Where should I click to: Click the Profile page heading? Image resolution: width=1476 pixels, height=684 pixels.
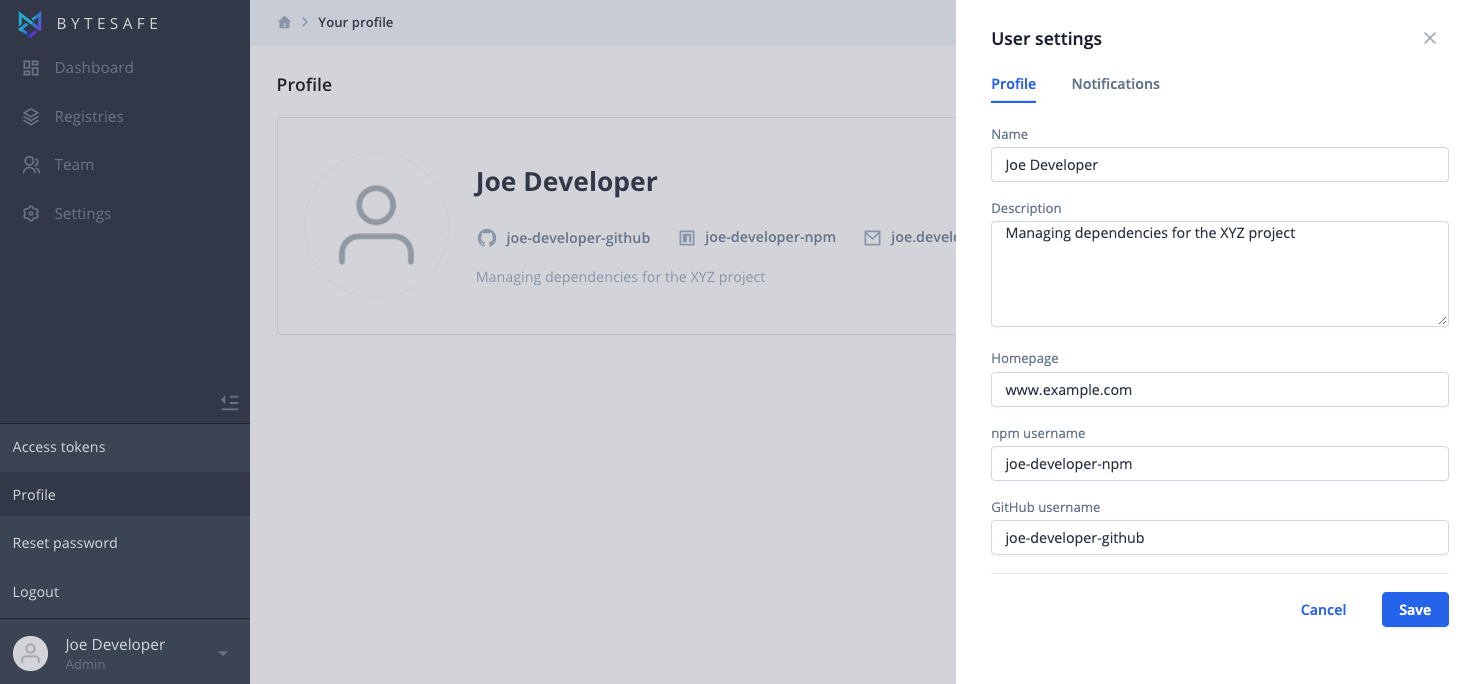[304, 85]
